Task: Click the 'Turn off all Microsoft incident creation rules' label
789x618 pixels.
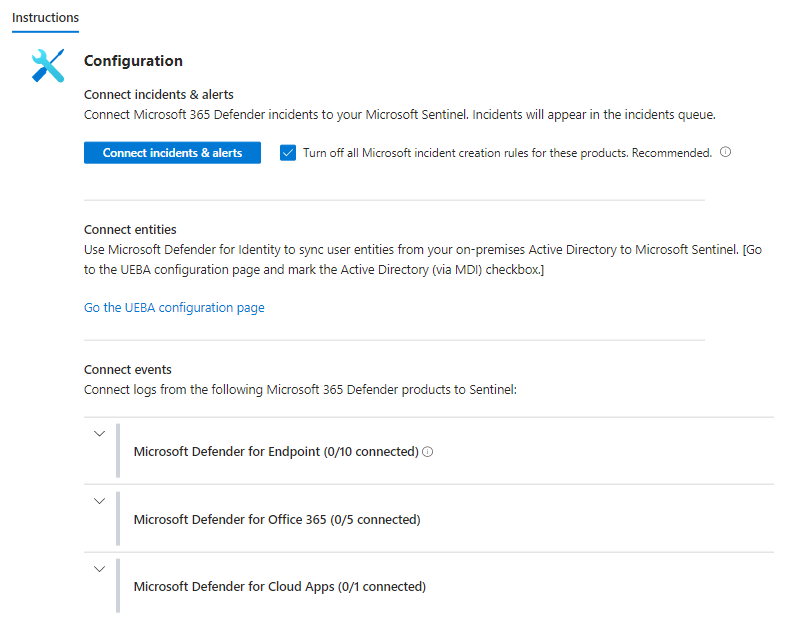Action: pyautogui.click(x=507, y=153)
